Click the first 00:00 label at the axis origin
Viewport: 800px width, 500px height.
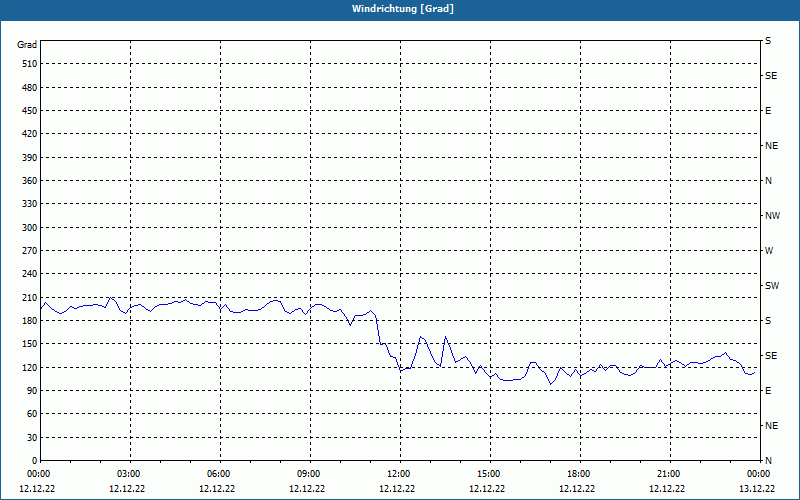pyautogui.click(x=40, y=474)
